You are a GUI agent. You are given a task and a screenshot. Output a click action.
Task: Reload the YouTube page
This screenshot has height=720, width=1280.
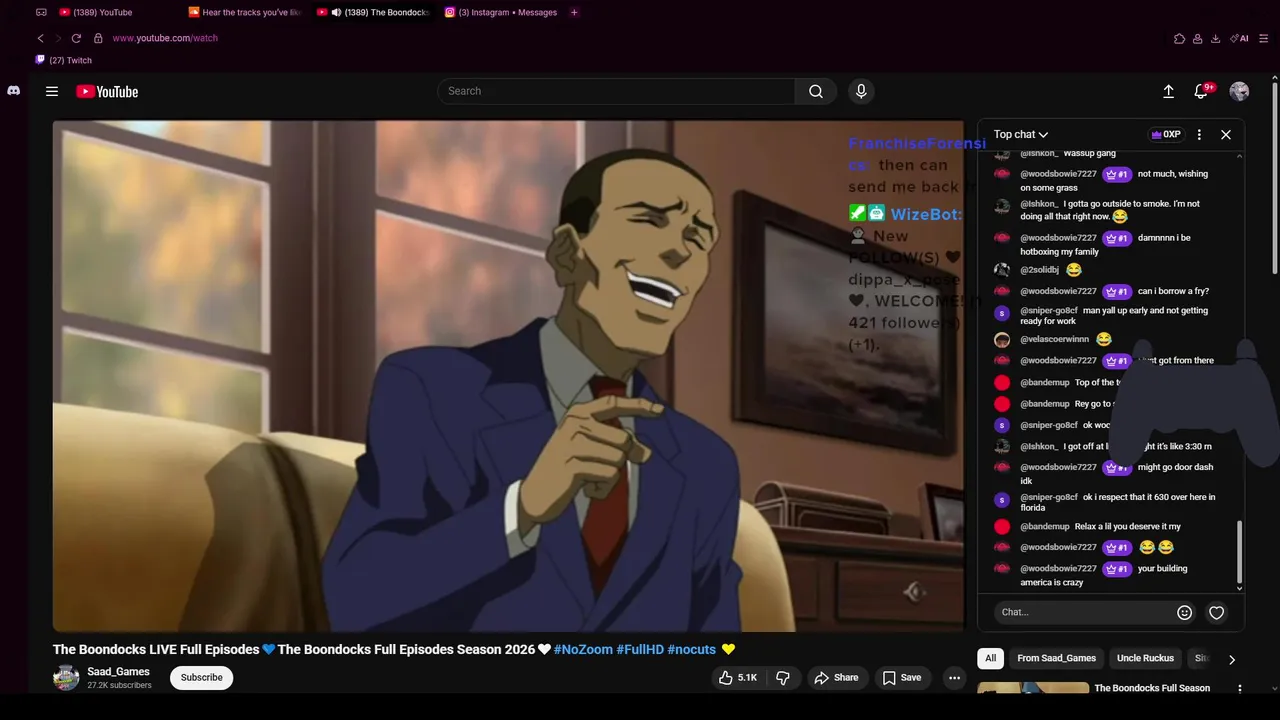click(x=76, y=38)
